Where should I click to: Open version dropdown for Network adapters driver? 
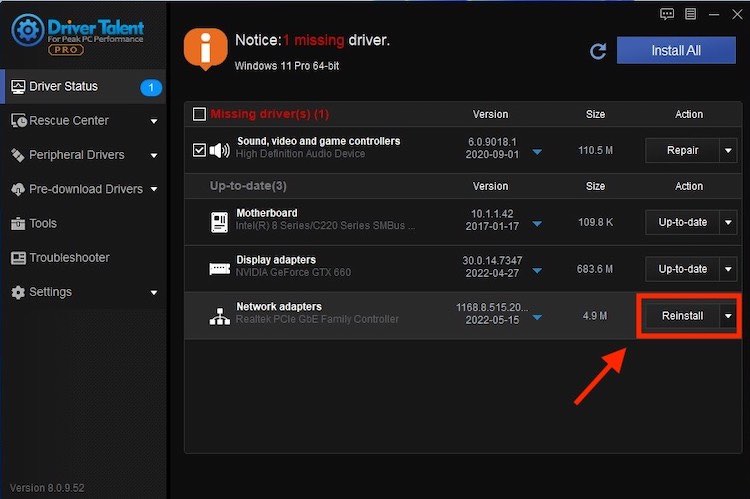537,317
